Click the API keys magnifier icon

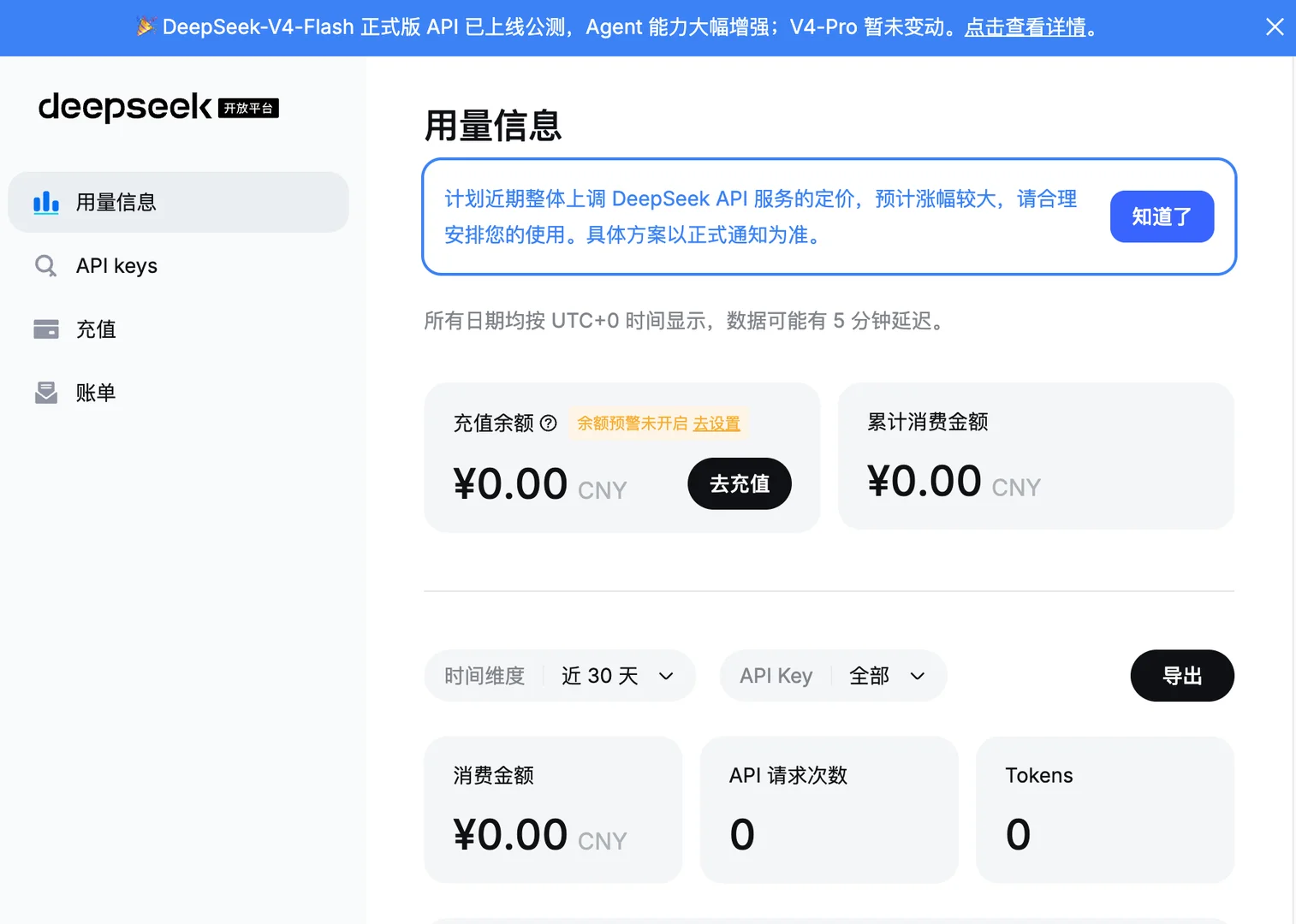click(46, 266)
